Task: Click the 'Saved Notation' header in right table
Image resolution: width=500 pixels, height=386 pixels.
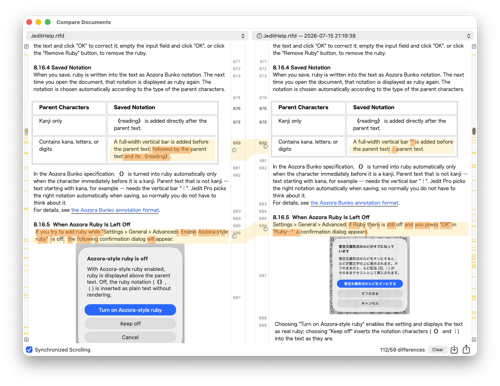Action: 374,107
